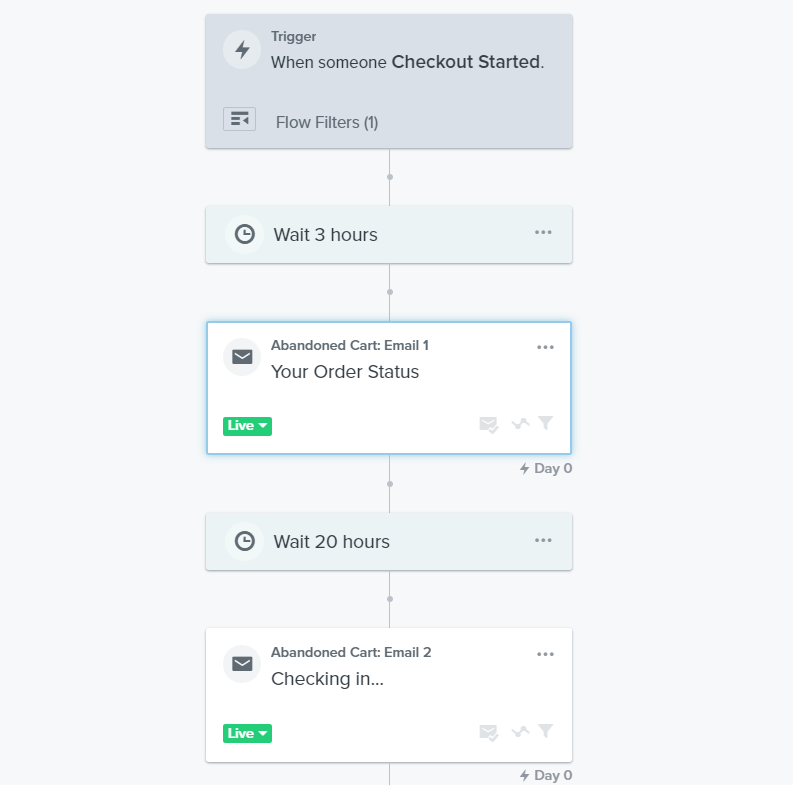Click the clock icon on Wait 3 hours
Image resolution: width=793 pixels, height=785 pixels.
point(245,235)
